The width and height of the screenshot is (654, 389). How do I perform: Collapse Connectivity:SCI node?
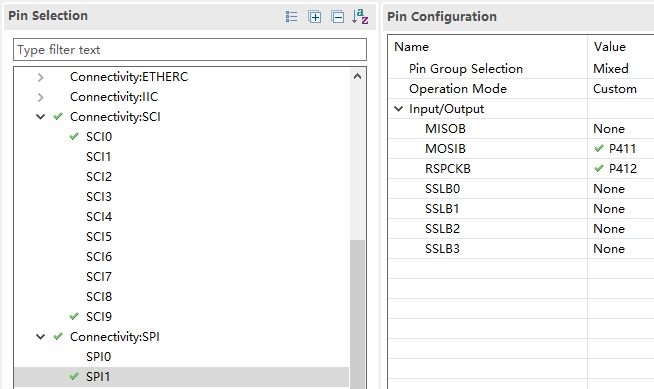40,117
